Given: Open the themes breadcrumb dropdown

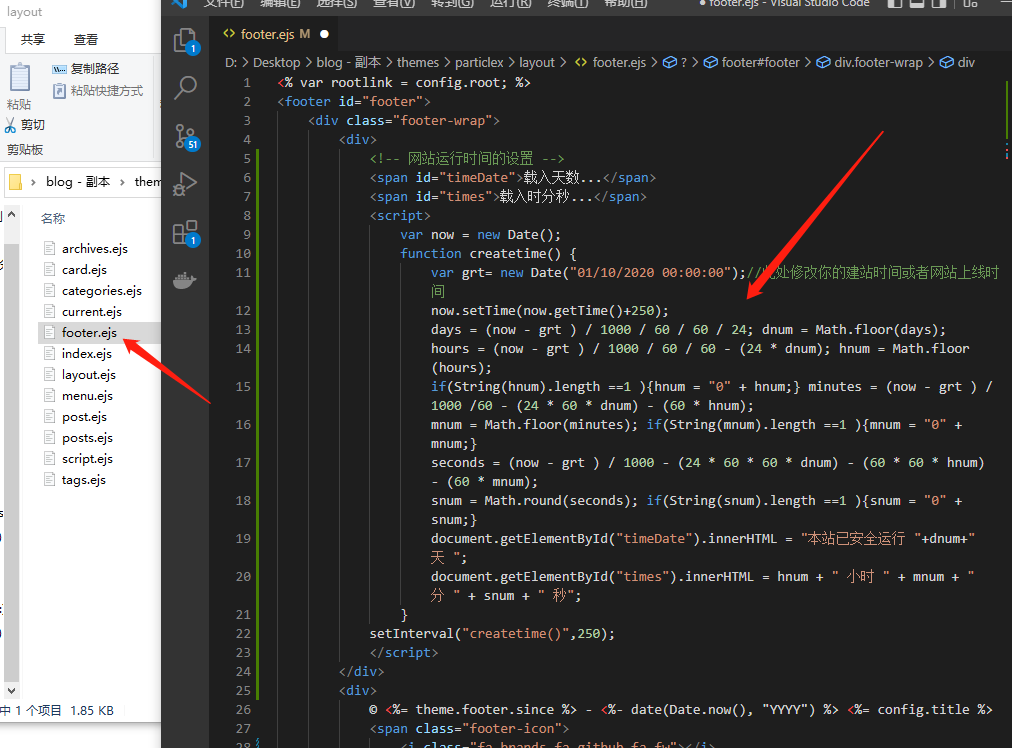Looking at the screenshot, I should pos(418,63).
